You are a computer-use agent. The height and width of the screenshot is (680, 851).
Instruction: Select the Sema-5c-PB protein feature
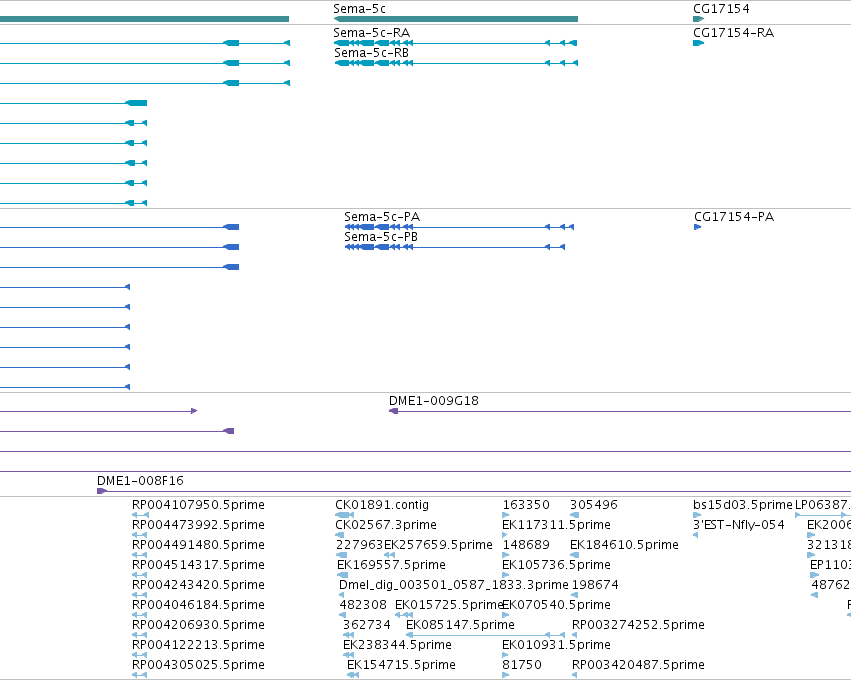455,247
